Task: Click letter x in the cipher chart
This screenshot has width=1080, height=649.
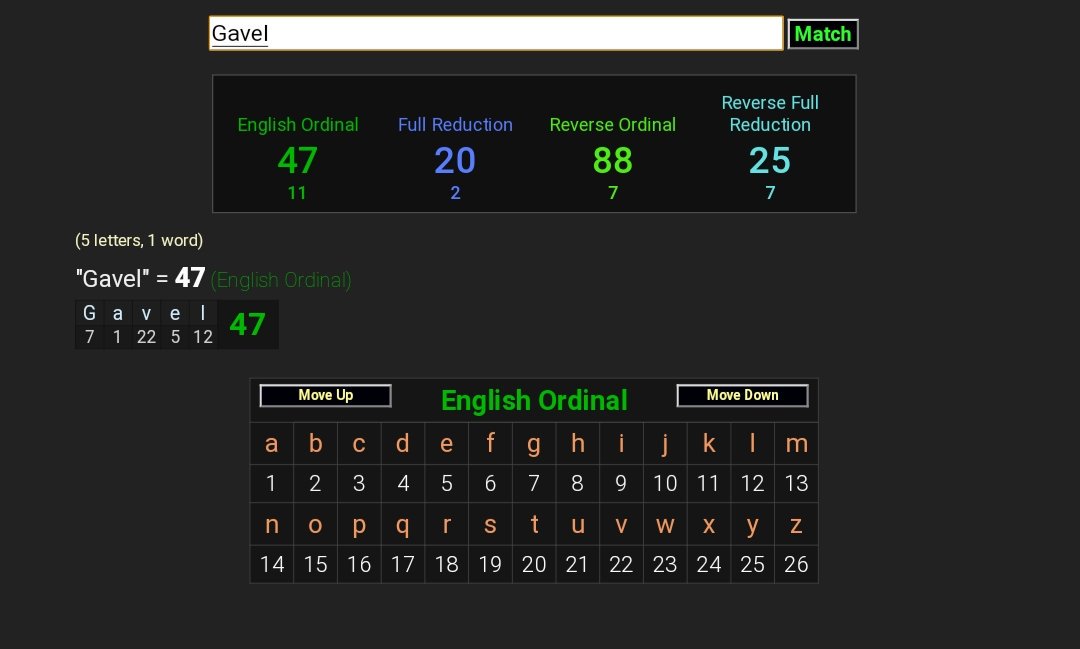Action: pos(709,525)
